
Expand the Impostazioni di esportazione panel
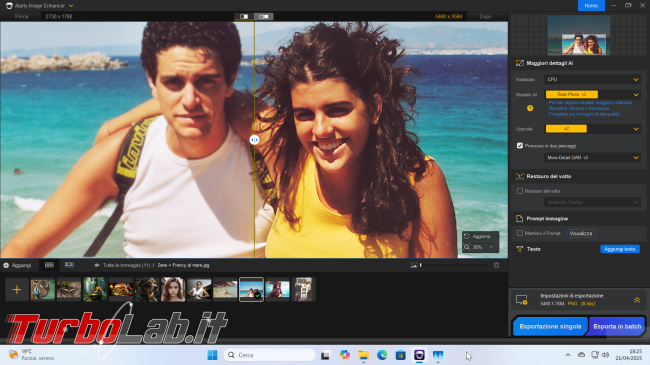click(637, 300)
